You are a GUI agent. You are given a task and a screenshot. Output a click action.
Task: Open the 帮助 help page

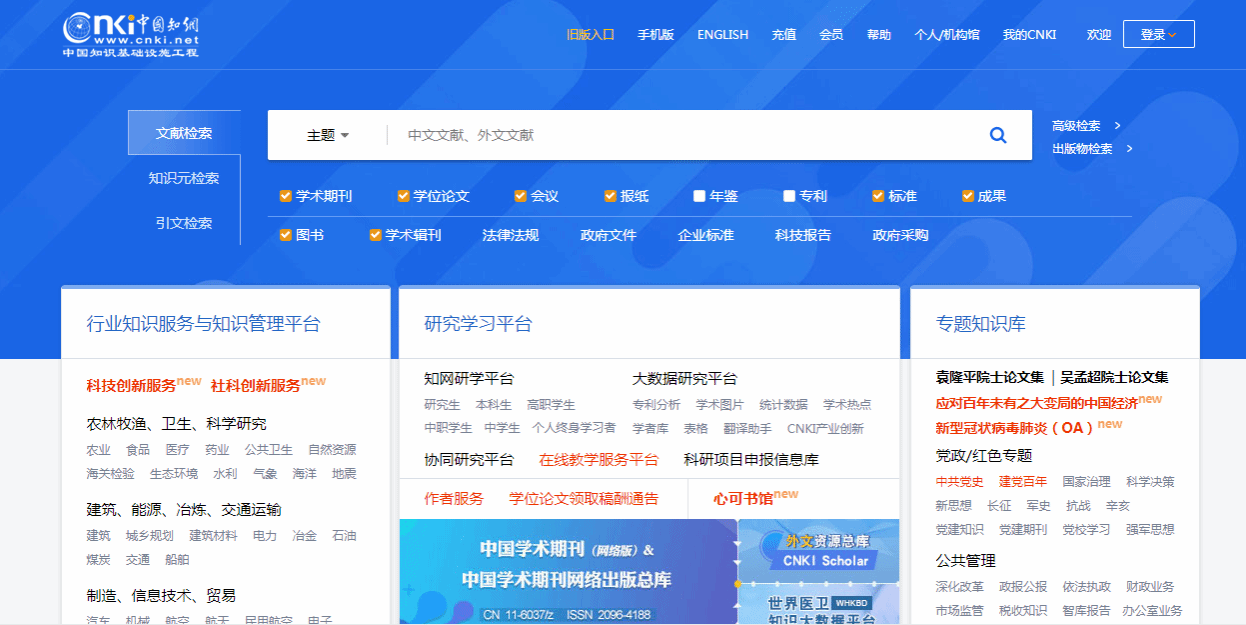coord(879,35)
